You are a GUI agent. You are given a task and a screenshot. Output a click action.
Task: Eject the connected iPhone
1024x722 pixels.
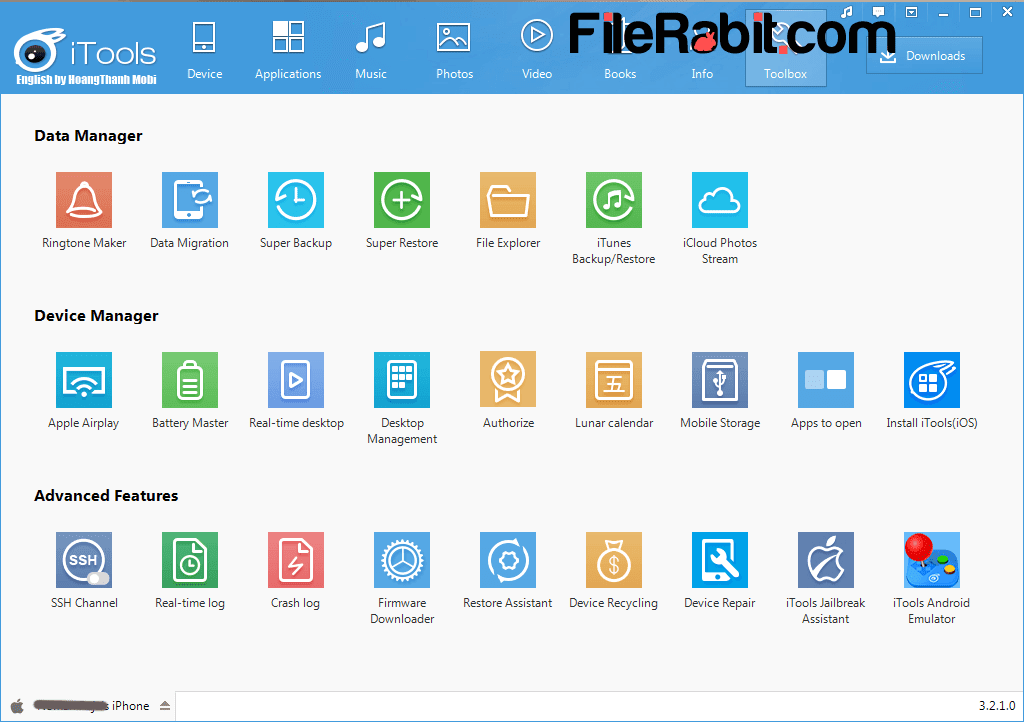point(165,706)
